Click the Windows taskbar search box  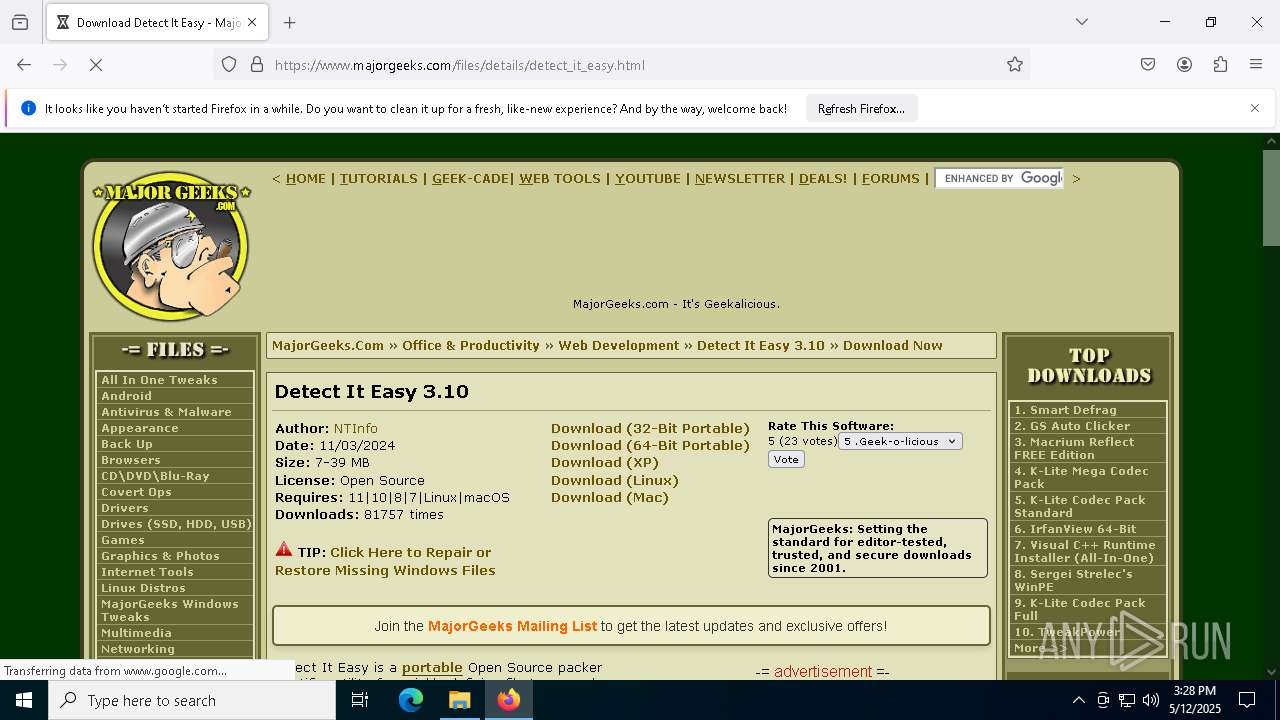point(192,700)
